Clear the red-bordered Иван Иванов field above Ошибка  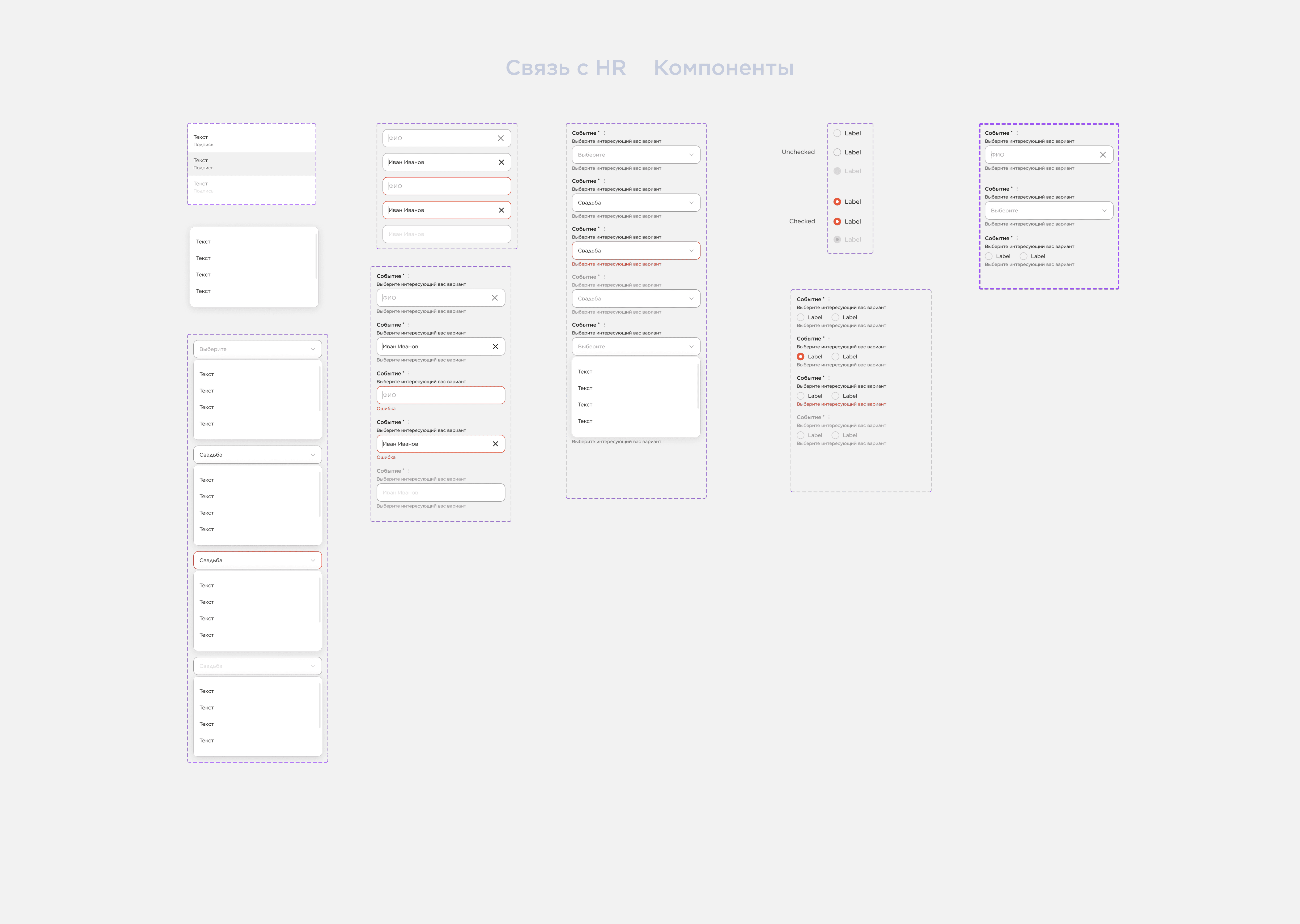pos(495,444)
